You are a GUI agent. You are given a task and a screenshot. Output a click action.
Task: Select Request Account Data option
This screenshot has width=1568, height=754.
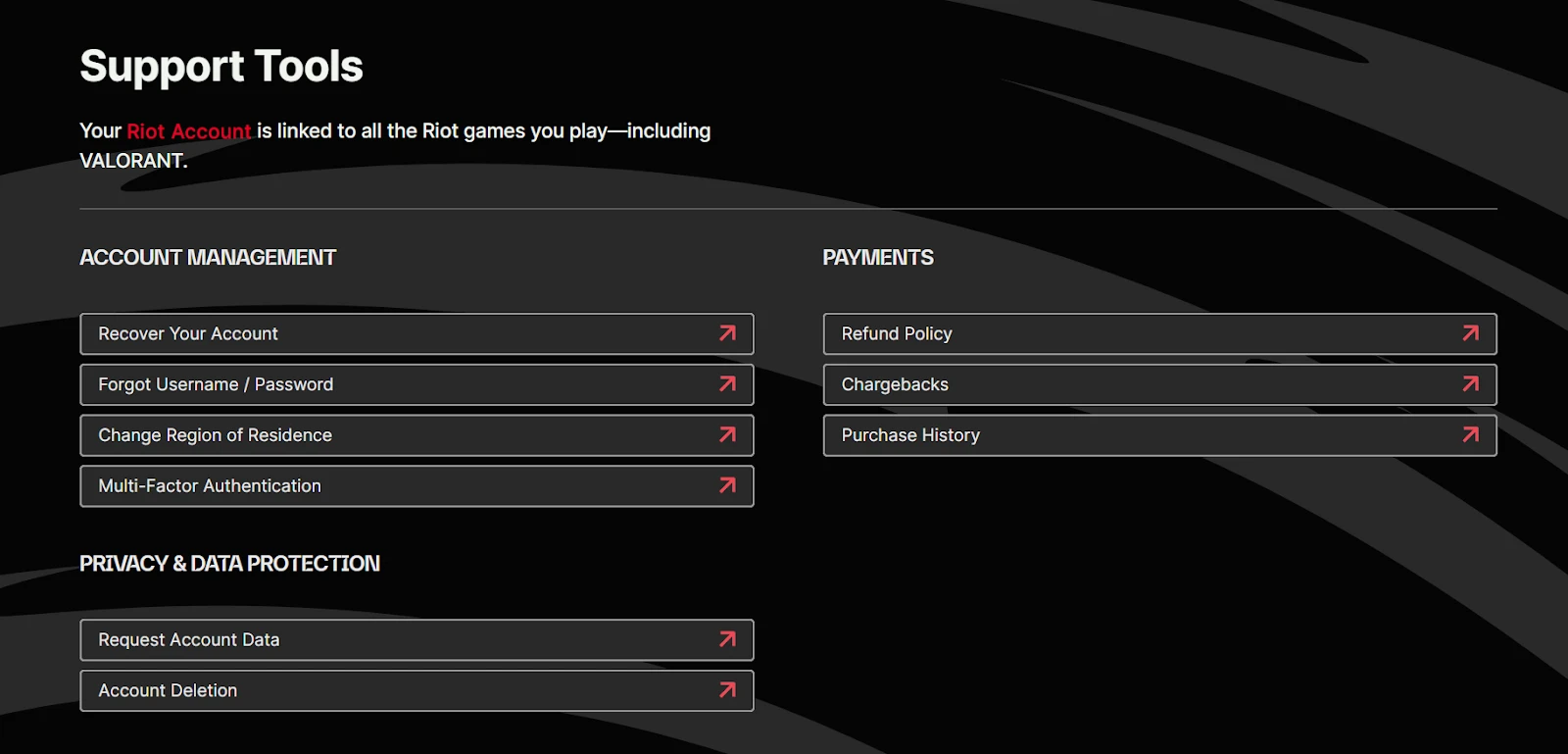click(189, 640)
